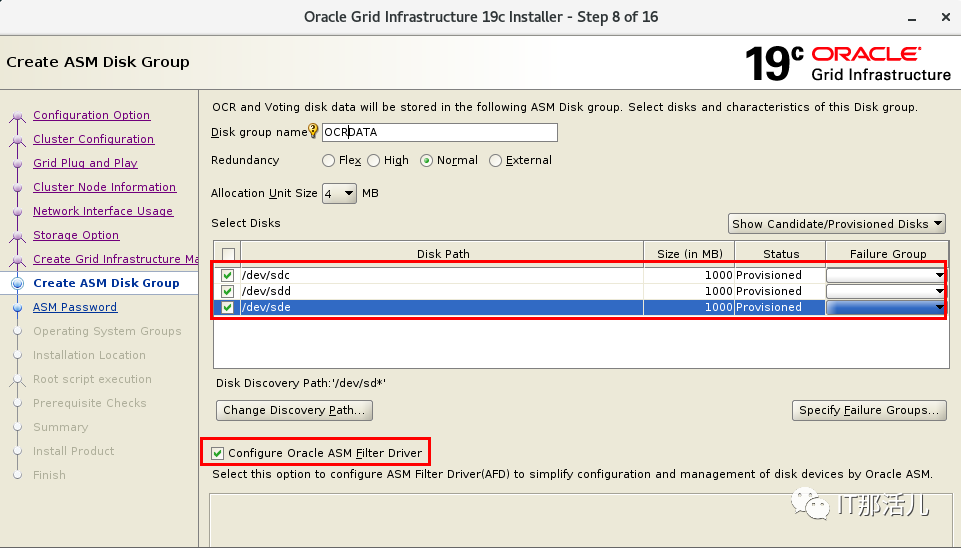
Task: Uncheck the /dev/sde disk checkbox
Action: (x=227, y=307)
